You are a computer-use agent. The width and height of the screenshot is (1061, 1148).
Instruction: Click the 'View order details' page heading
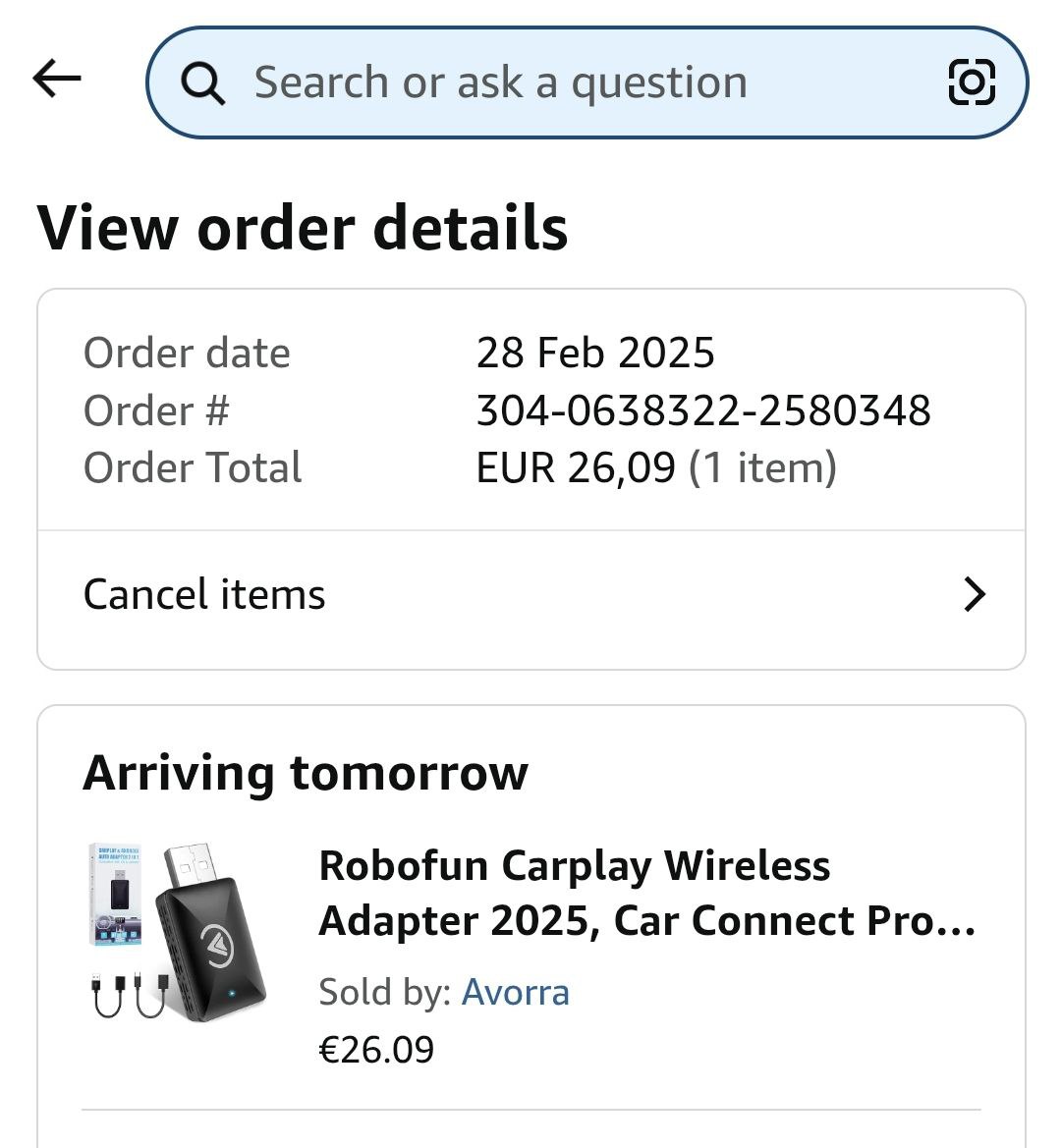(303, 228)
